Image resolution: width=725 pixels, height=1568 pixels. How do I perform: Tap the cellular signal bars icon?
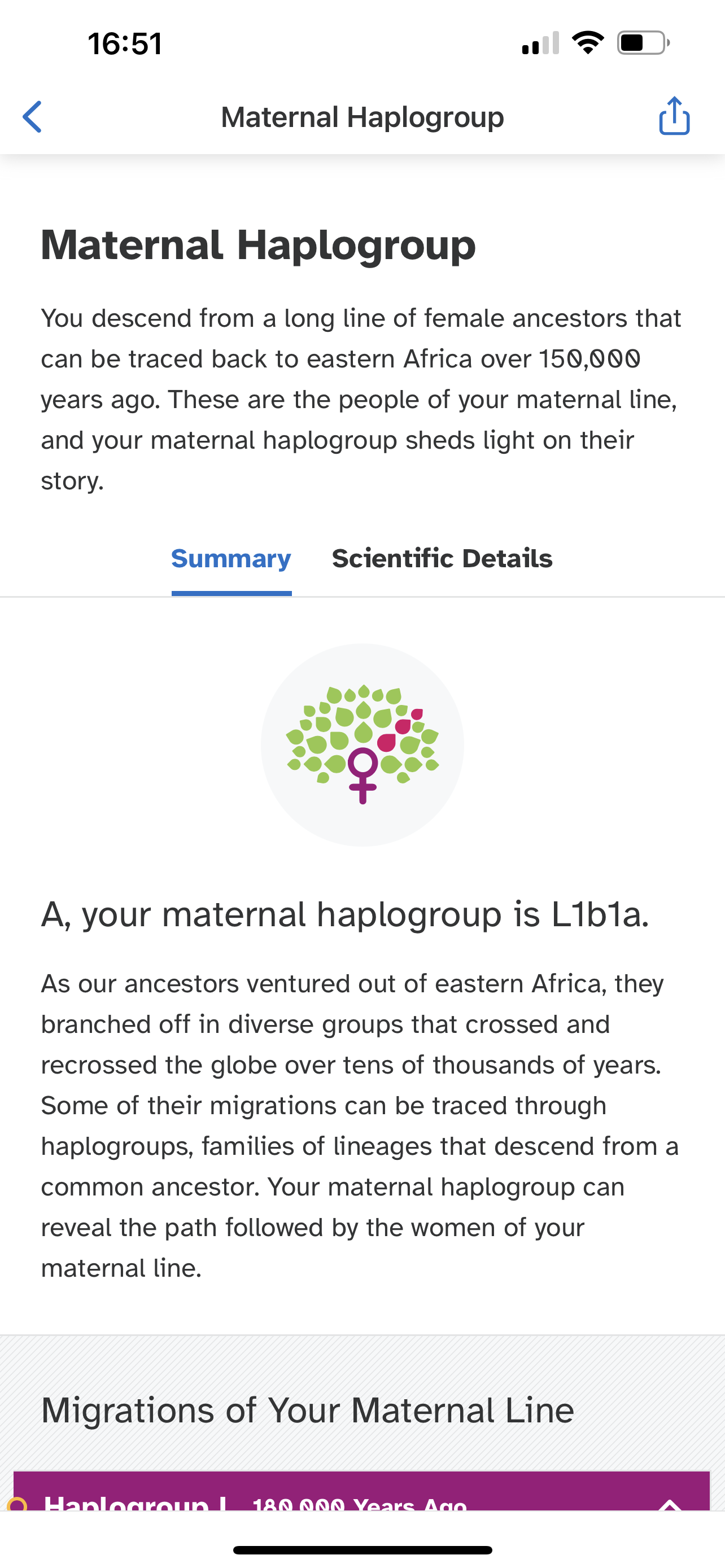[x=540, y=43]
